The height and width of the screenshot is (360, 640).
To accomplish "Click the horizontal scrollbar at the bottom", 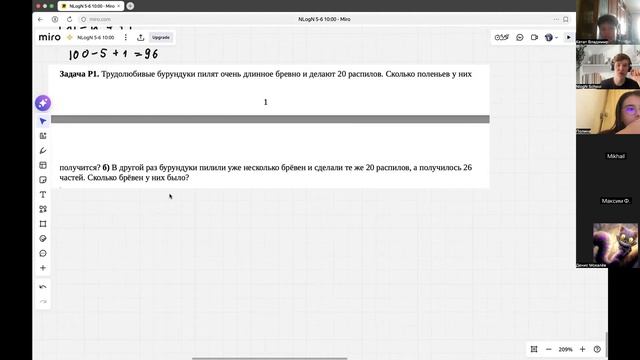I will click(x=269, y=358).
